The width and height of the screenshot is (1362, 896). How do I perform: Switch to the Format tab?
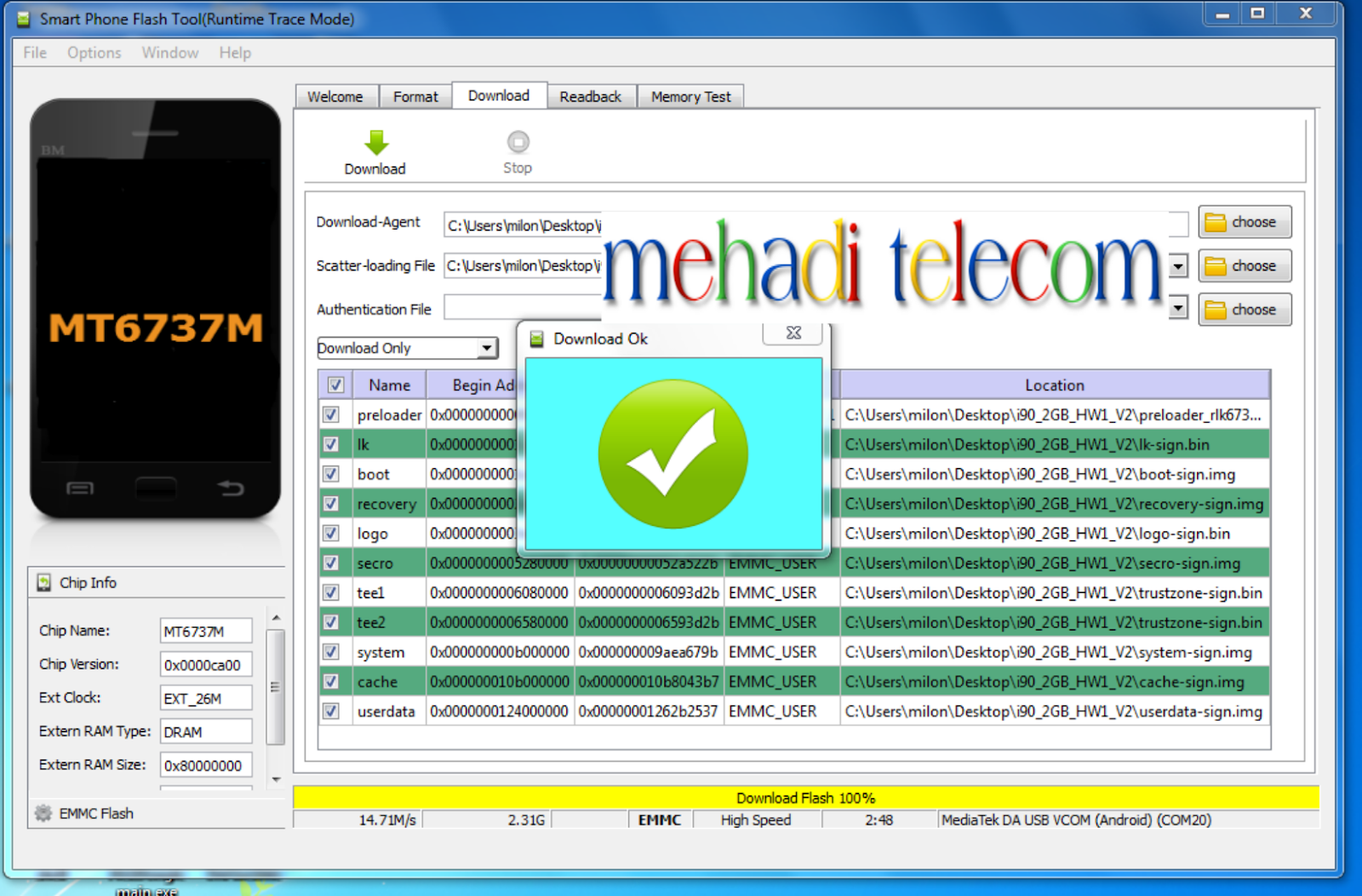point(415,97)
